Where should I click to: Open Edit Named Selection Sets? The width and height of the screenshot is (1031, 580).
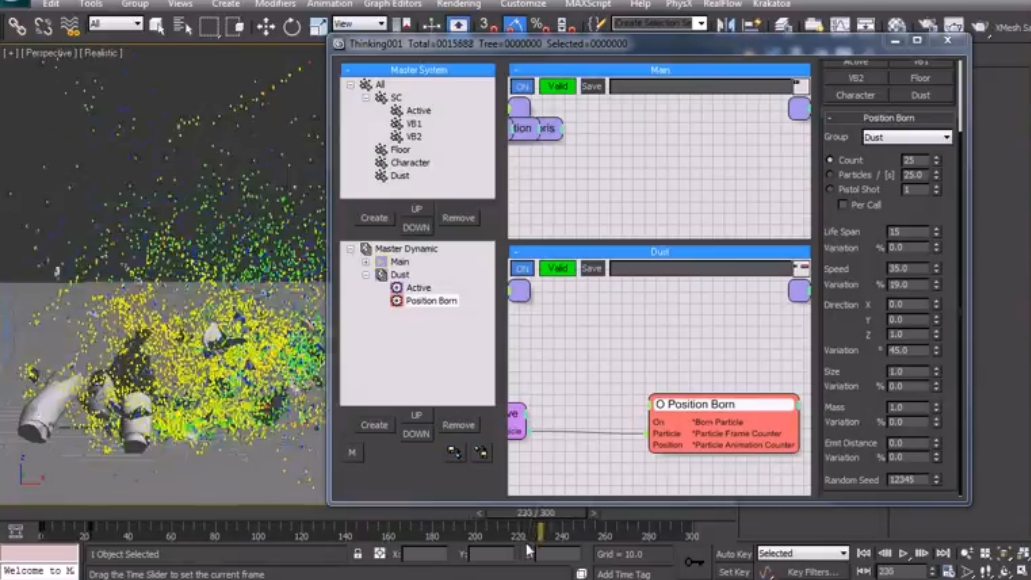596,25
